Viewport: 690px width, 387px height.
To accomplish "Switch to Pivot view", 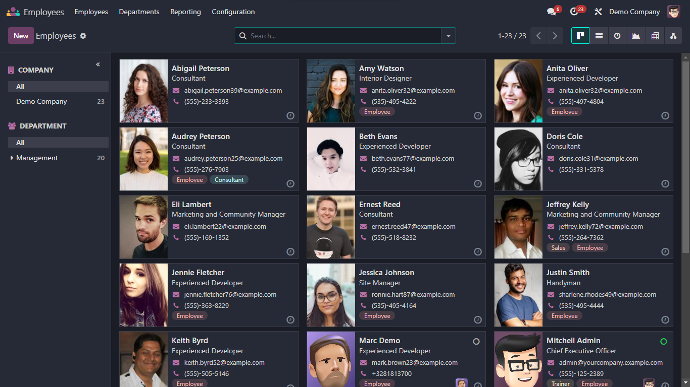I will [655, 36].
